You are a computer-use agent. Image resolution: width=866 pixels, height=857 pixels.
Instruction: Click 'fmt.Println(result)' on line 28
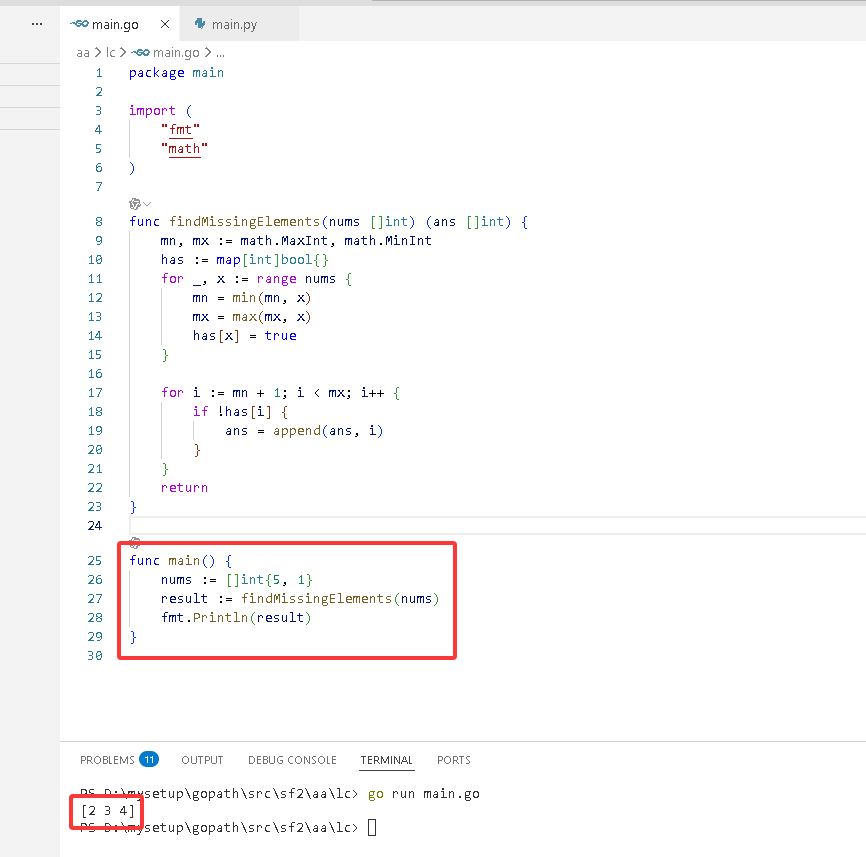(236, 617)
